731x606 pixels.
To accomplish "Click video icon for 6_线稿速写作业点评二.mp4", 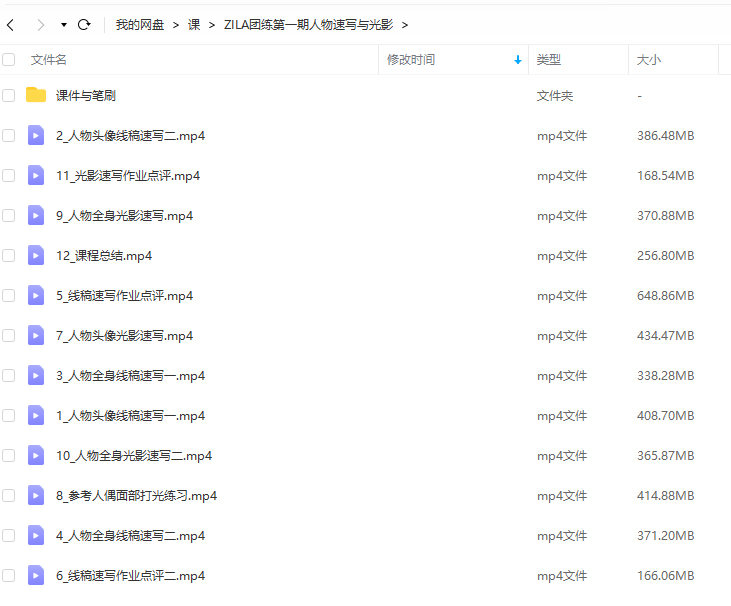I will [36, 576].
